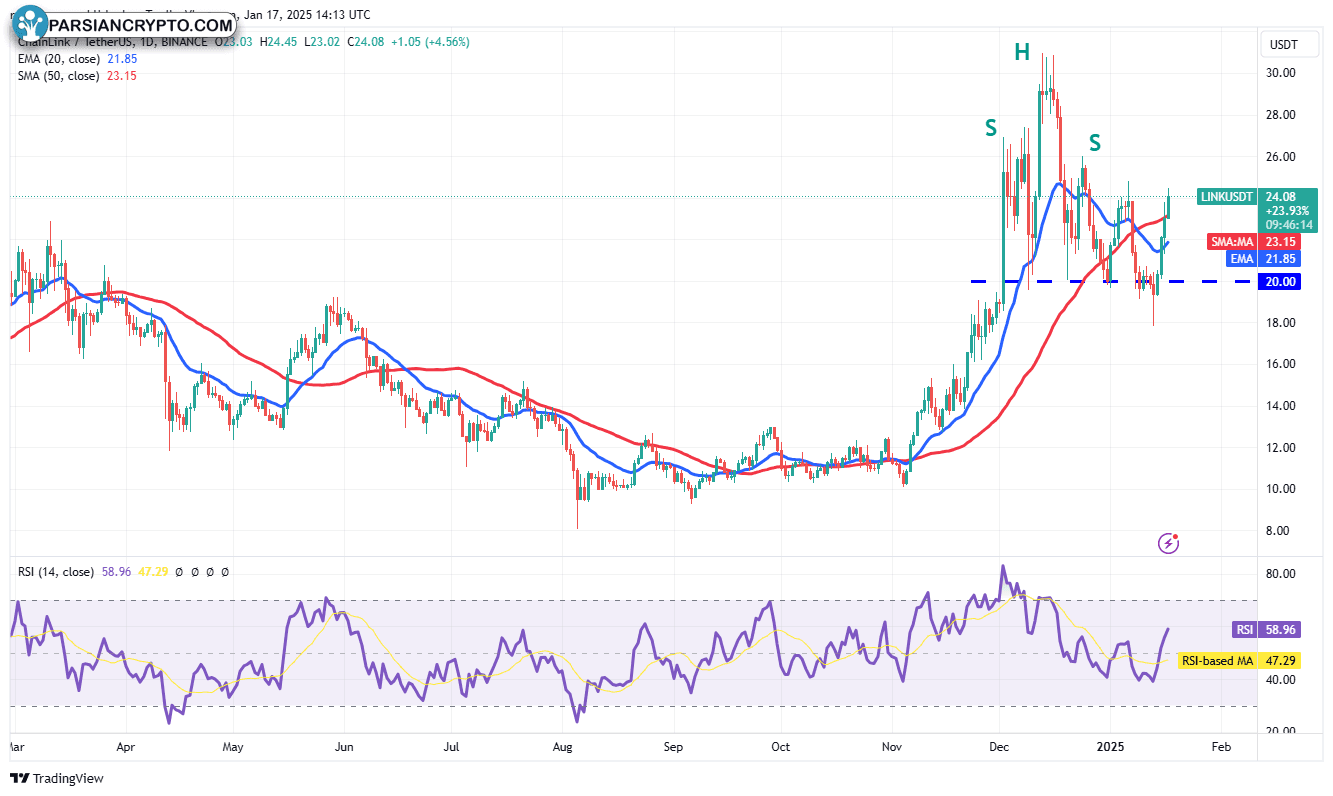Click the 18.00 price axis value

1281,322
